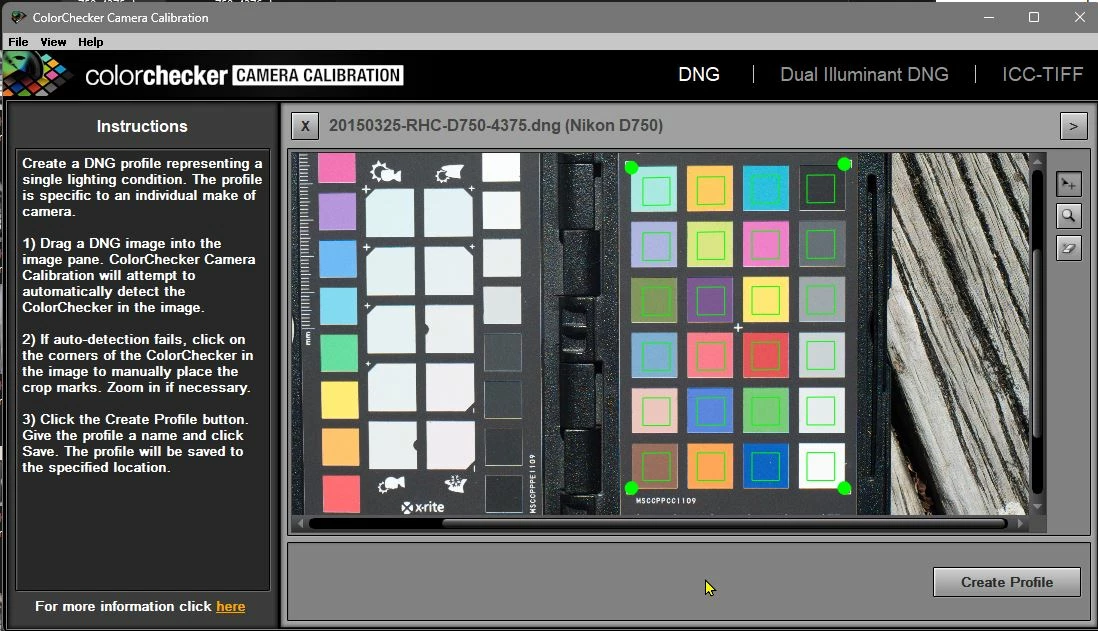Click the white bottom-right ColorChecker patch
1098x631 pixels.
point(821,466)
